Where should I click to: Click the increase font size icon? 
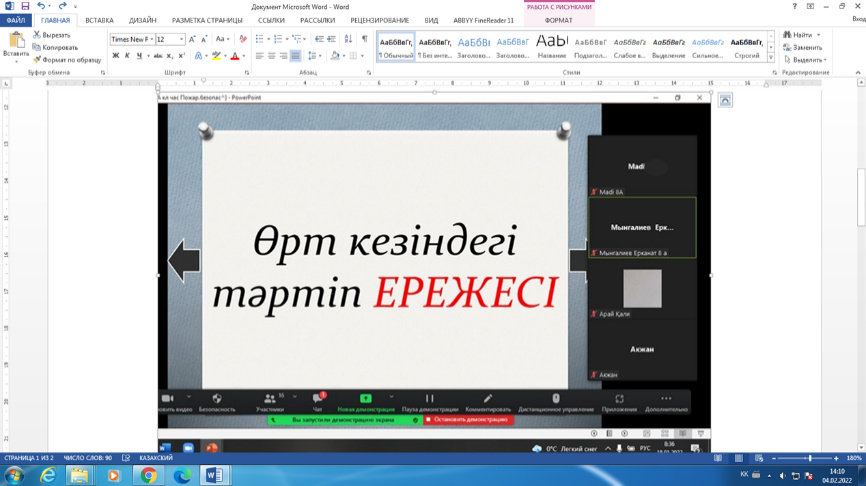pyautogui.click(x=192, y=39)
